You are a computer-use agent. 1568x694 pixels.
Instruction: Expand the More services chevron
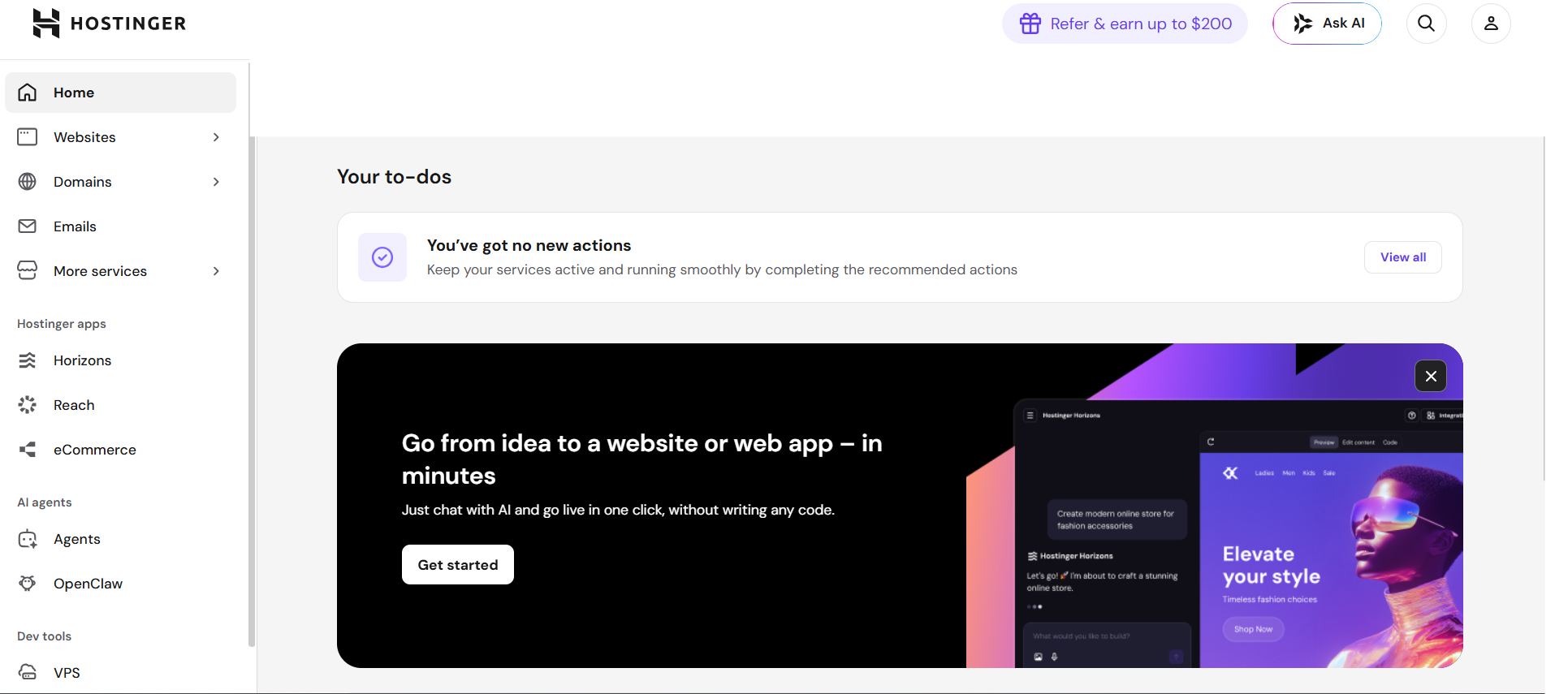(x=216, y=271)
